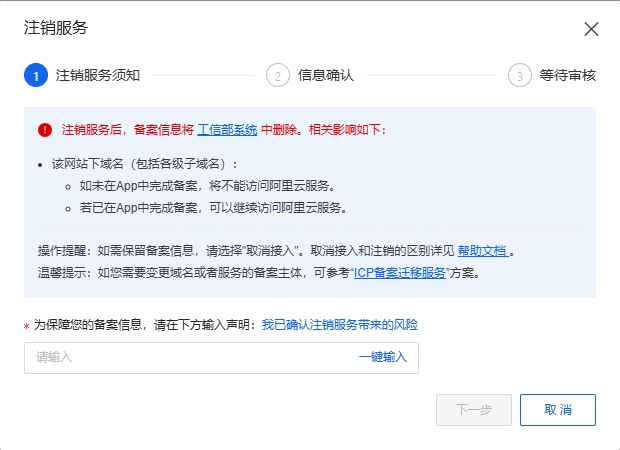Select the 注销服务须知 step label
Viewport: 620px width, 450px height.
click(98, 75)
